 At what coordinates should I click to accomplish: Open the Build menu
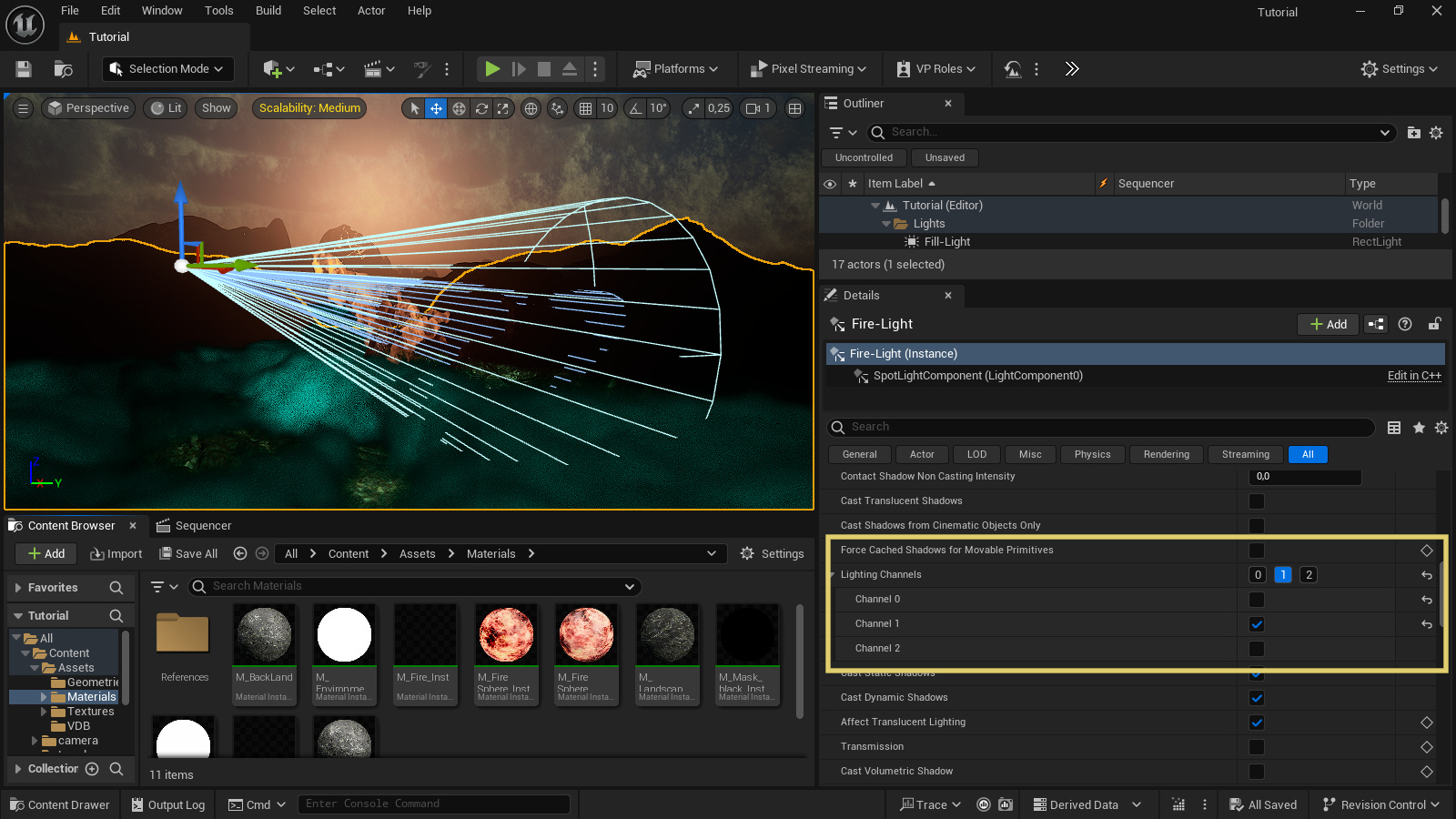(268, 11)
